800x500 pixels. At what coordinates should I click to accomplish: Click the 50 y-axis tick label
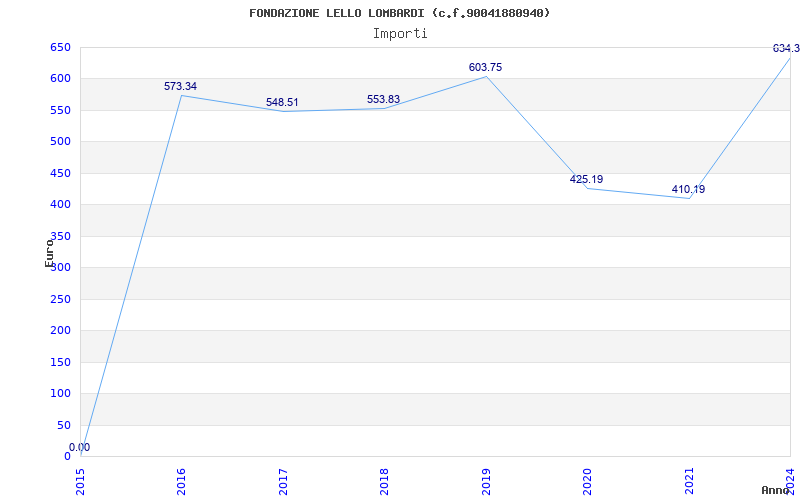[63, 425]
